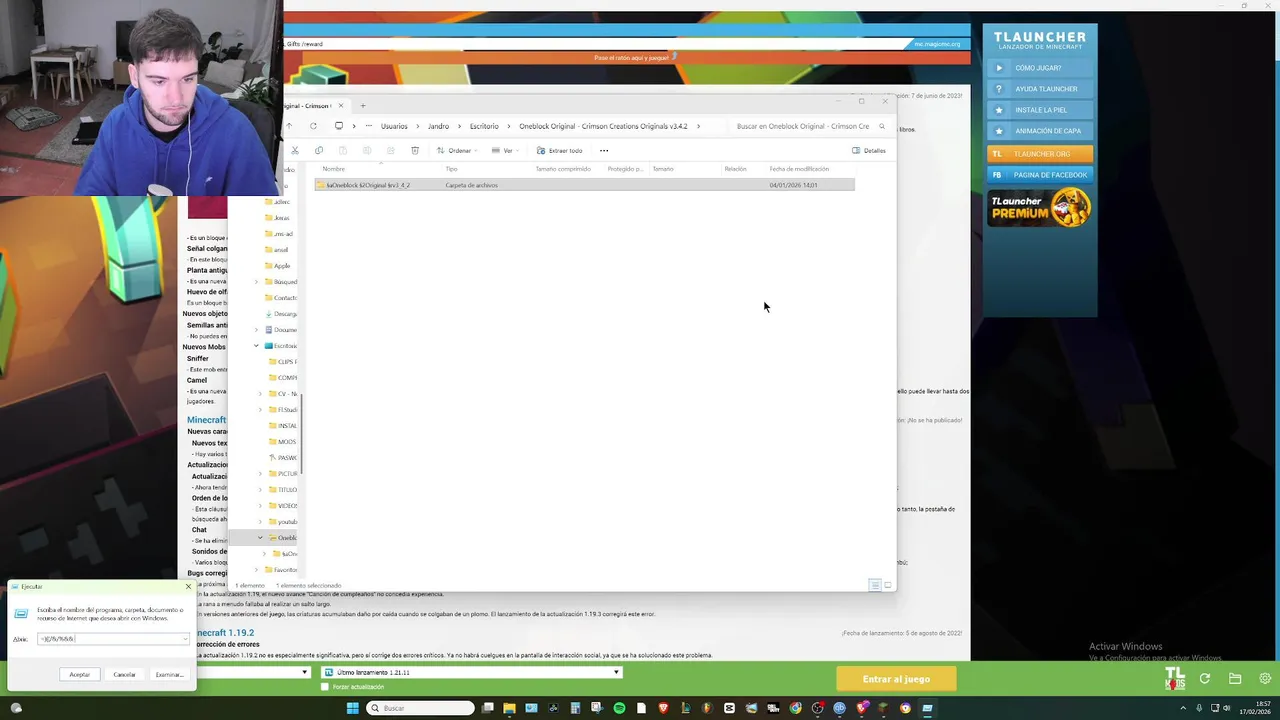Viewport: 1280px width, 720px height.
Task: Click Aceptar in Ejecutar dialog
Action: (x=80, y=674)
